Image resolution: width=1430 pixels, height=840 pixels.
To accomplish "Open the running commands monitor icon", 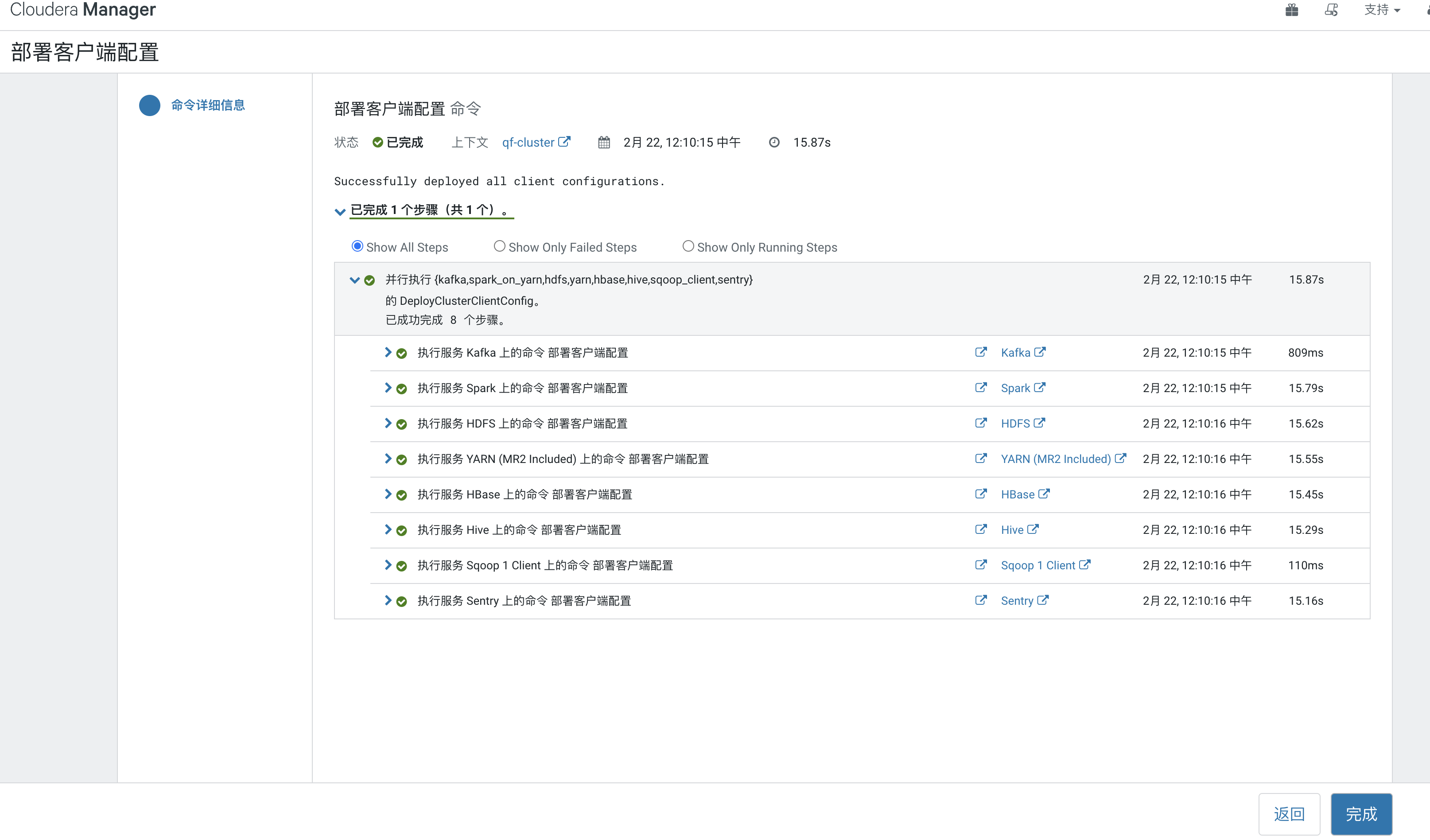I will 1331,10.
